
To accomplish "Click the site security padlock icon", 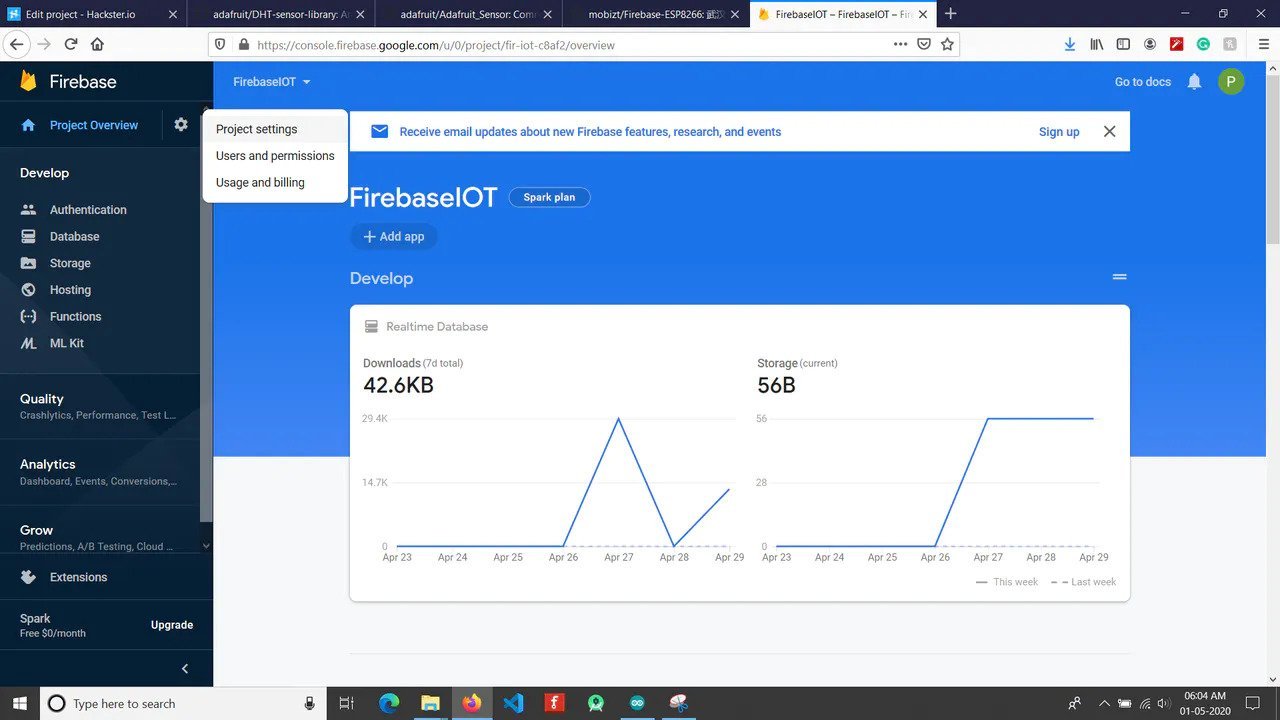I will click(x=243, y=45).
